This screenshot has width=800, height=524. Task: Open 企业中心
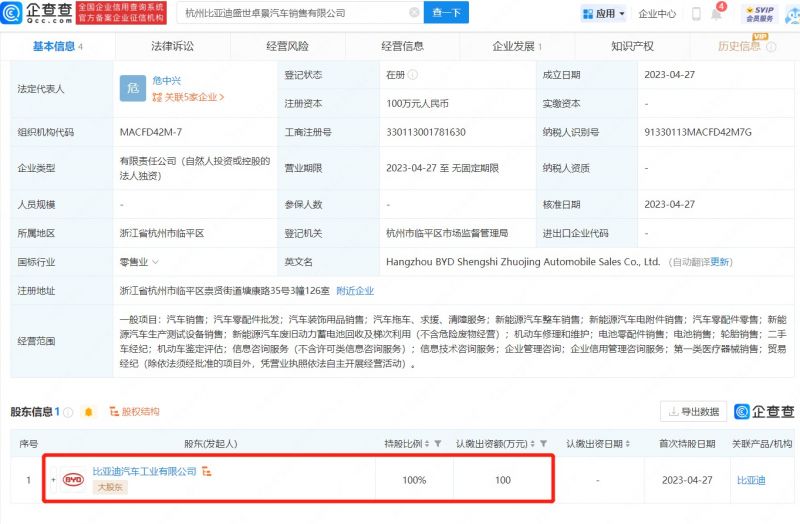click(657, 14)
